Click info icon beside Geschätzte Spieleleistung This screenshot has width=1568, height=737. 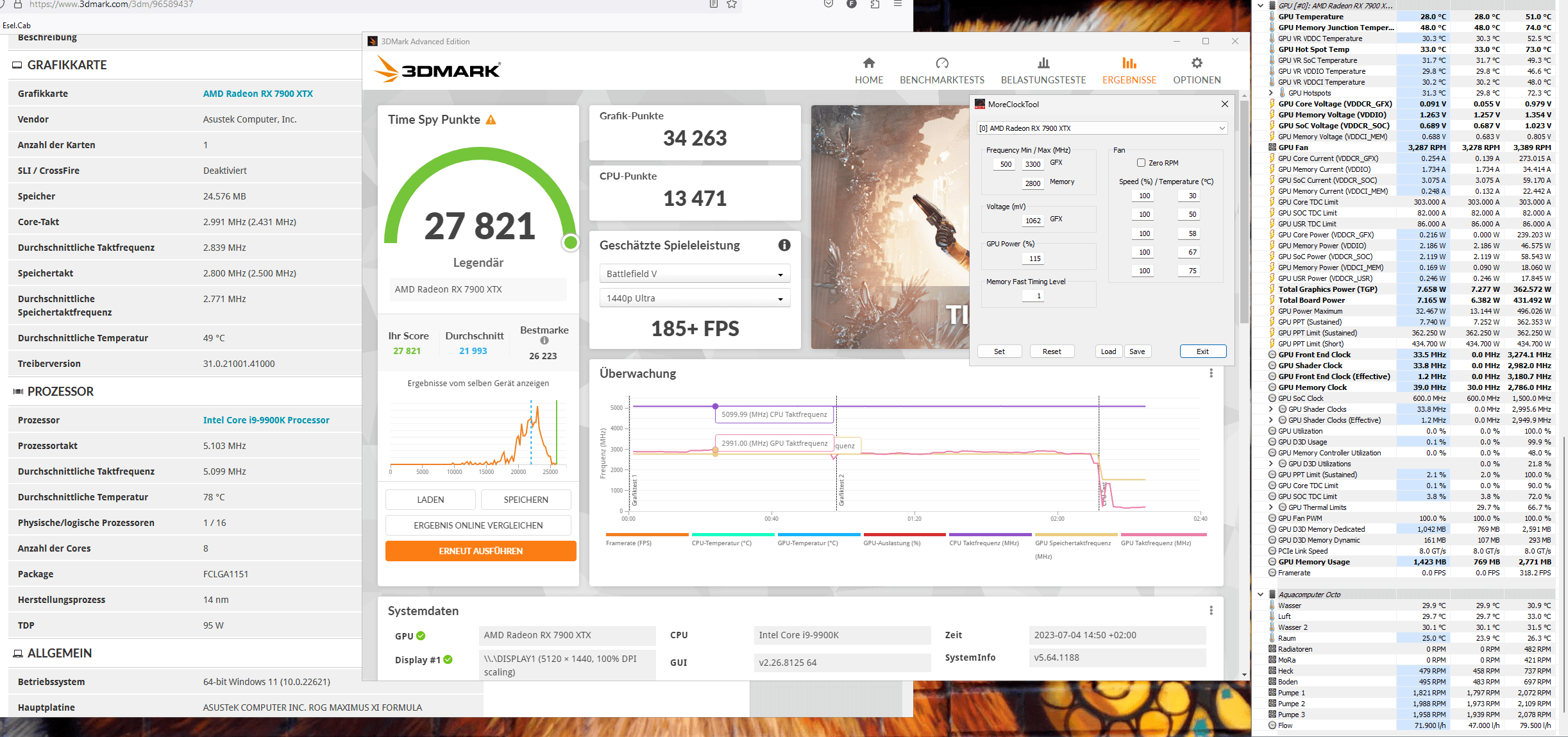tap(784, 245)
